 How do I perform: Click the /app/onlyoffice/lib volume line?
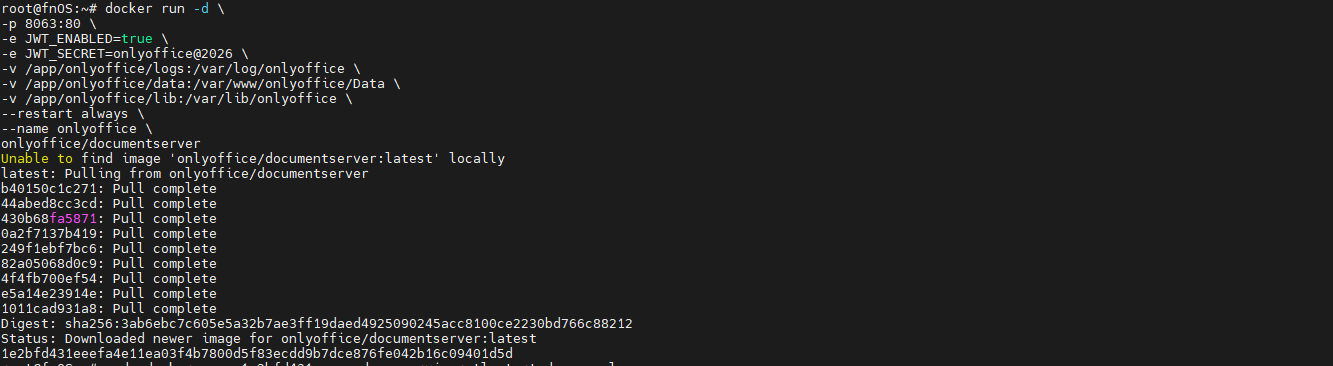pyautogui.click(x=176, y=98)
